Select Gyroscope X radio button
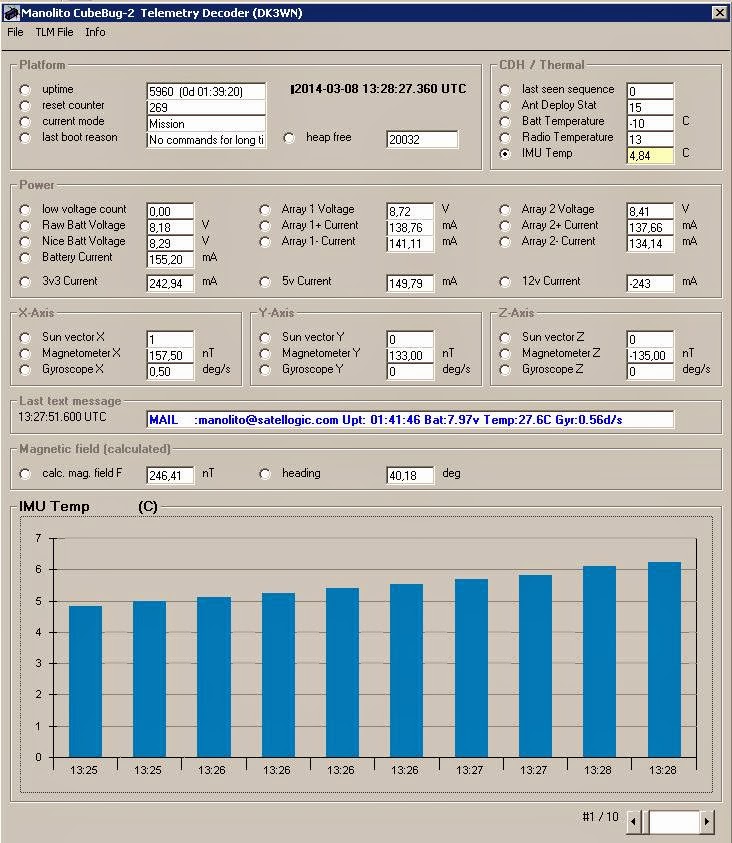 [x=25, y=370]
